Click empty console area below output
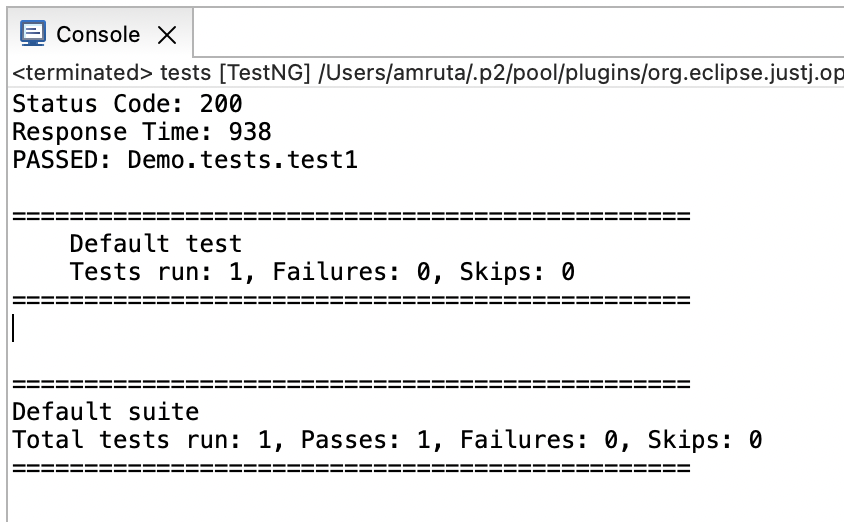 pos(400,500)
